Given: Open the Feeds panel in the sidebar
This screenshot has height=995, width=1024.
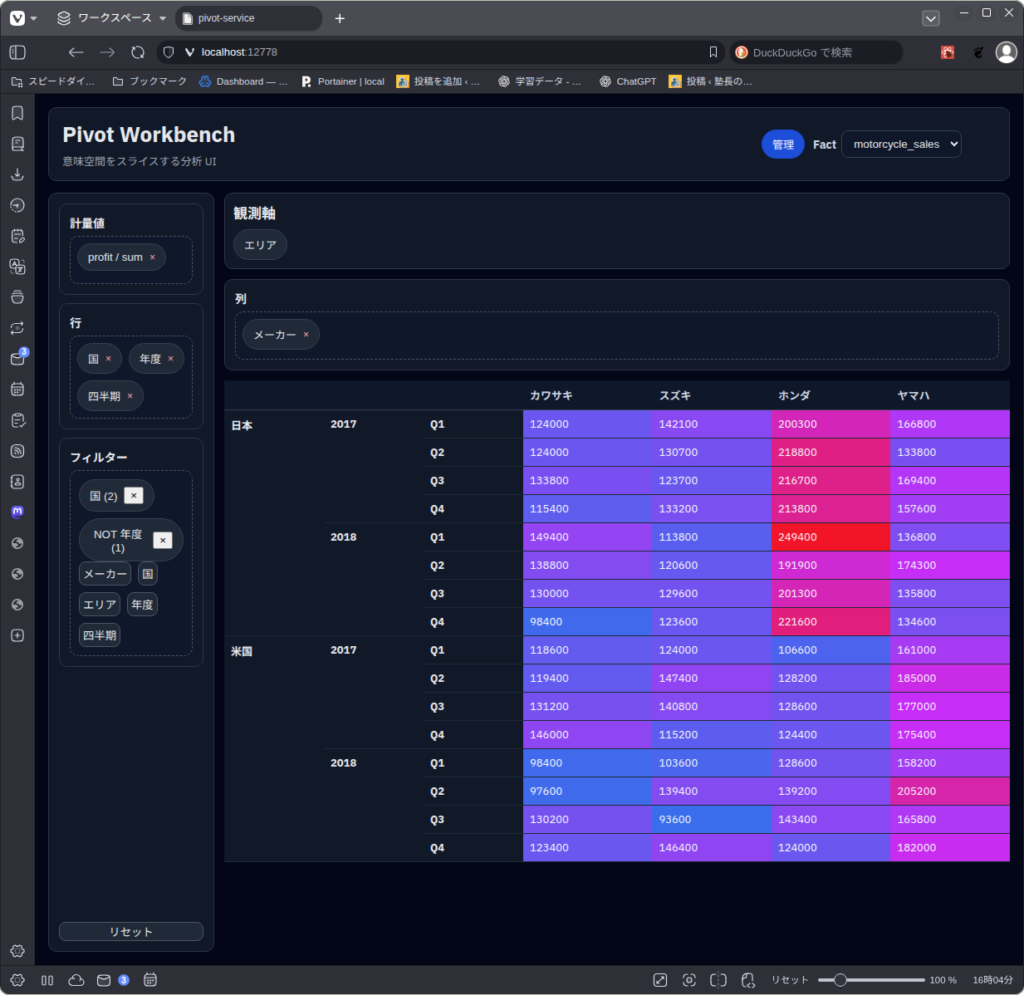Looking at the screenshot, I should click(17, 451).
